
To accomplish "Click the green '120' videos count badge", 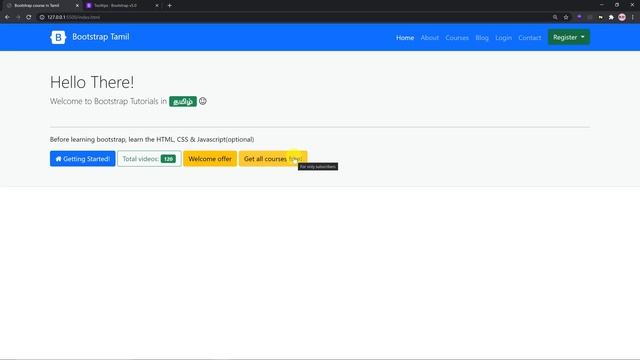I will tap(168, 159).
